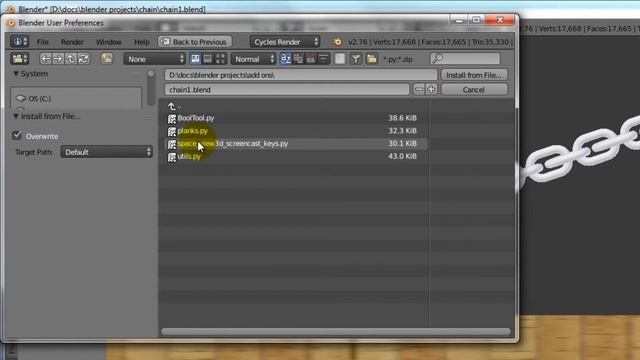Sort files by extension
The width and height of the screenshot is (640, 360).
pos(298,59)
